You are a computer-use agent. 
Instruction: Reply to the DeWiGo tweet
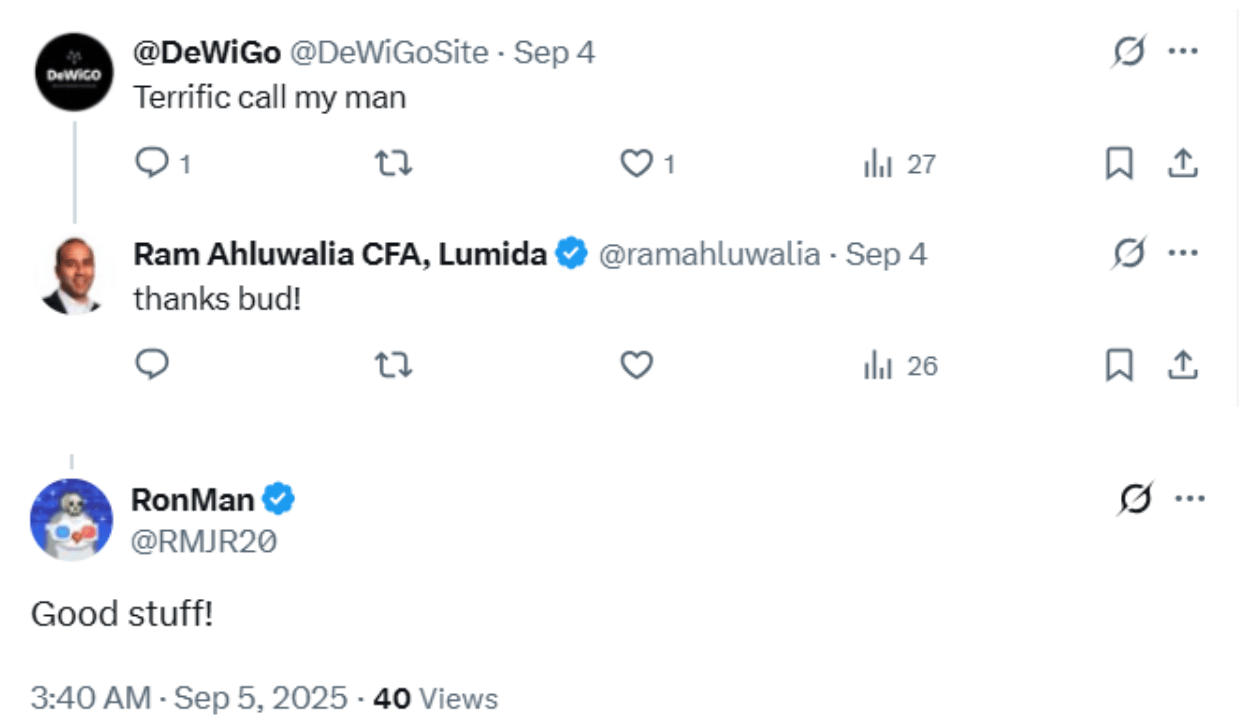(x=152, y=163)
